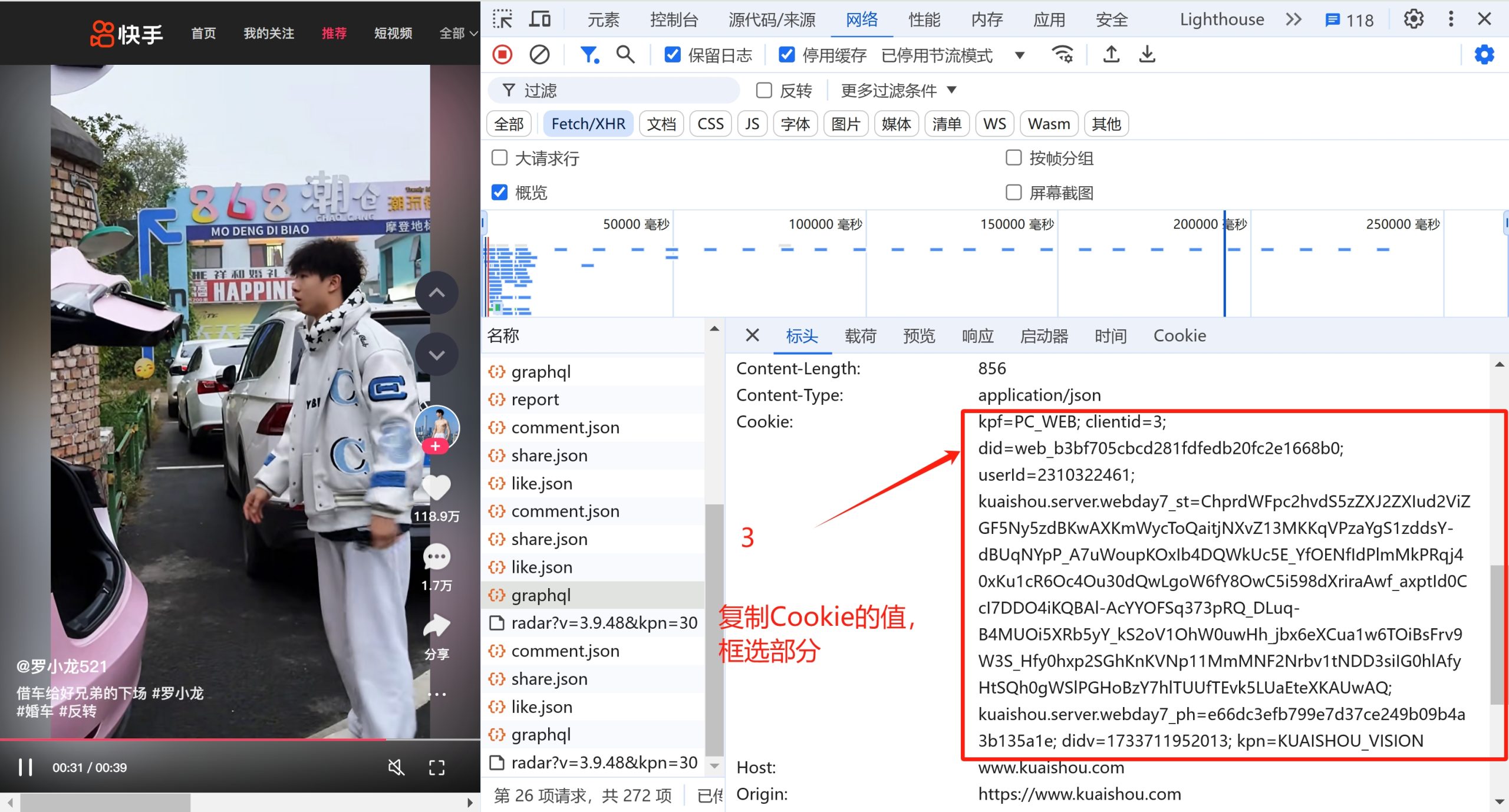The height and width of the screenshot is (812, 1509).
Task: Click page horizontal scrollbar
Action: coord(106,803)
